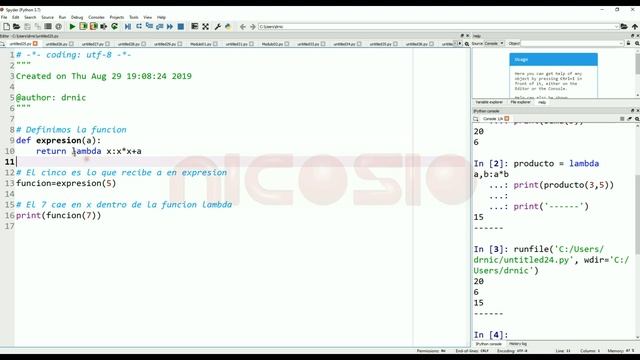Step over current line debug icon
The height and width of the screenshot is (360, 640).
click(x=139, y=27)
